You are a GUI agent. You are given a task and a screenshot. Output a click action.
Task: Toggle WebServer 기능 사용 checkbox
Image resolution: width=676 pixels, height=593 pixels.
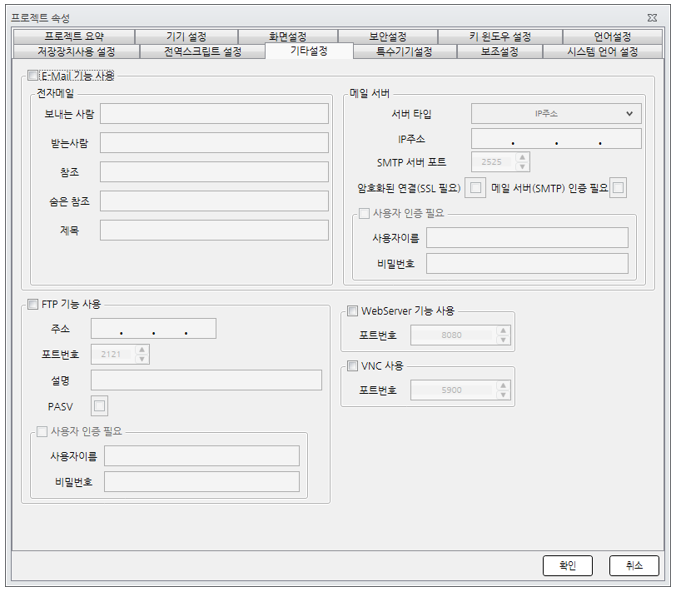[352, 311]
